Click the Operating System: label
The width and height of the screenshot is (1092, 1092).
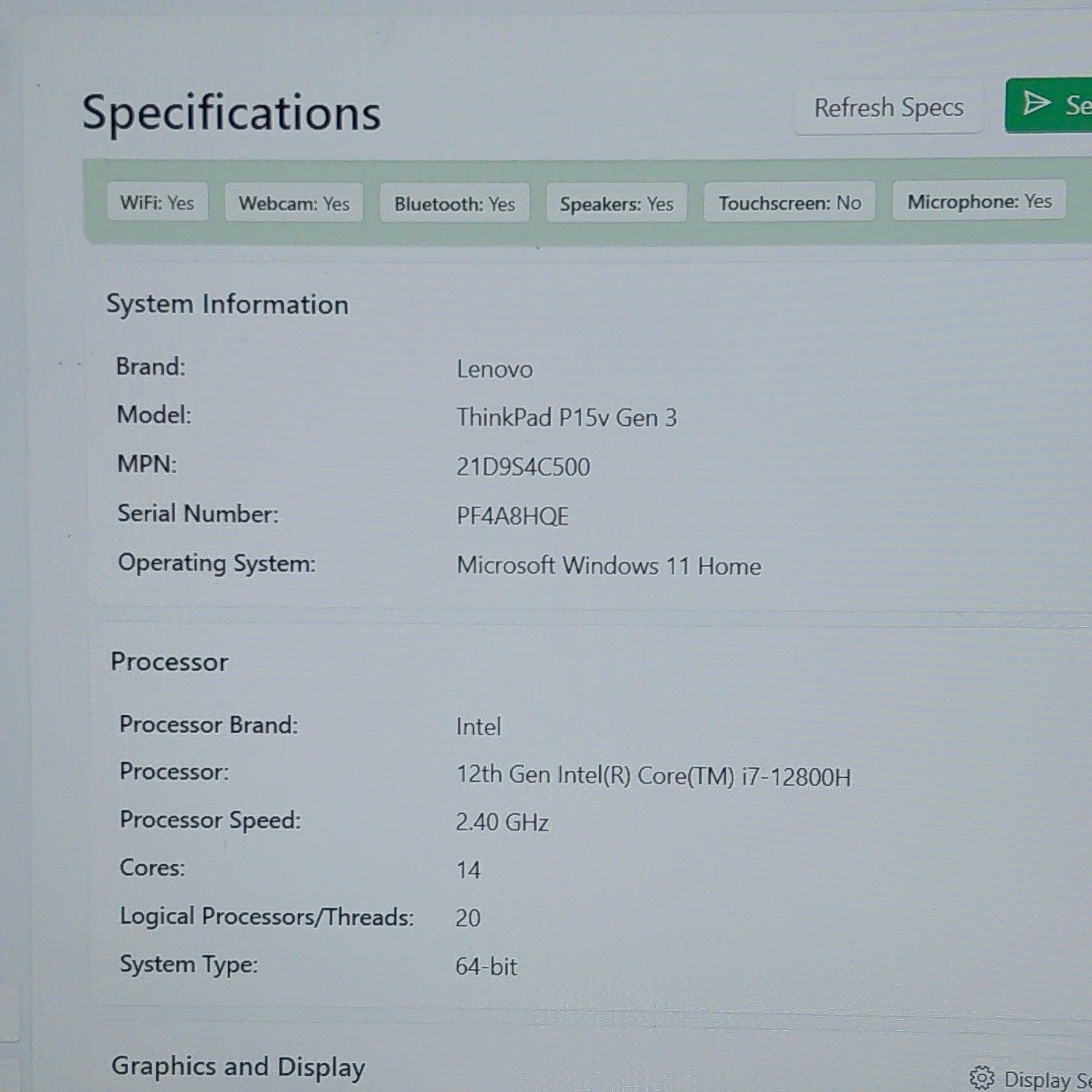(217, 563)
